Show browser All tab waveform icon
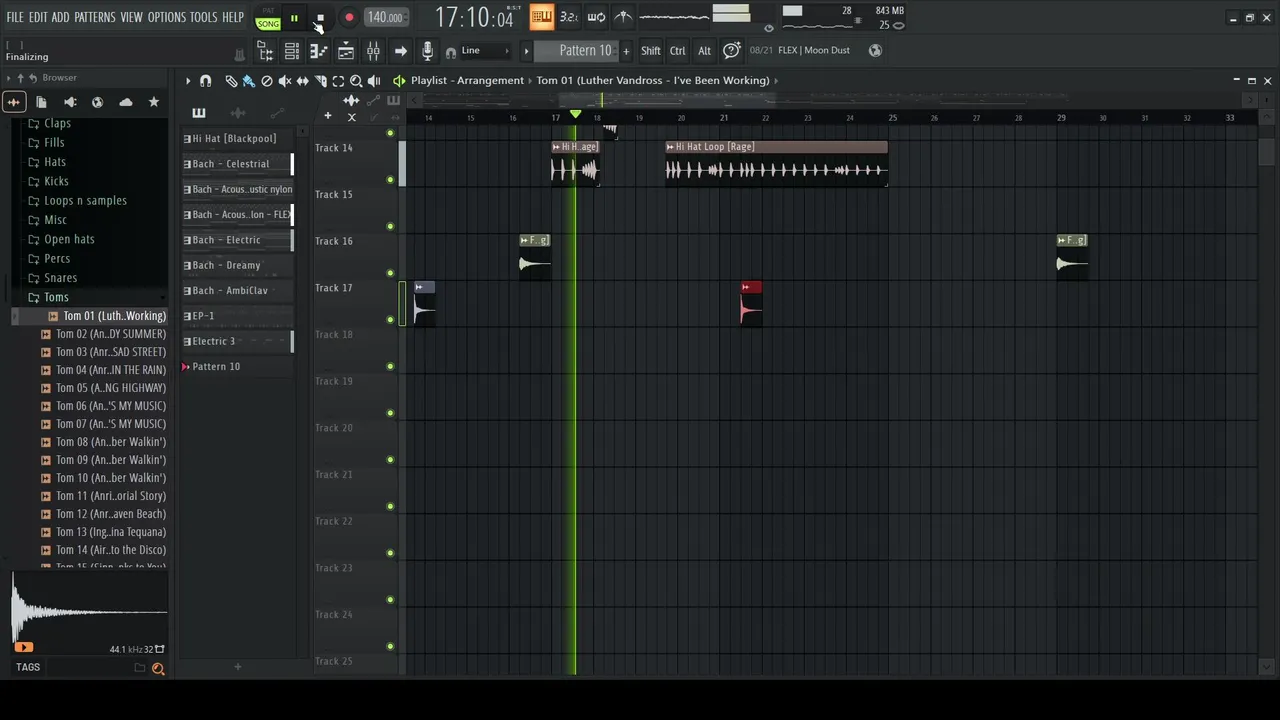Viewport: 1280px width, 720px height. click(13, 102)
